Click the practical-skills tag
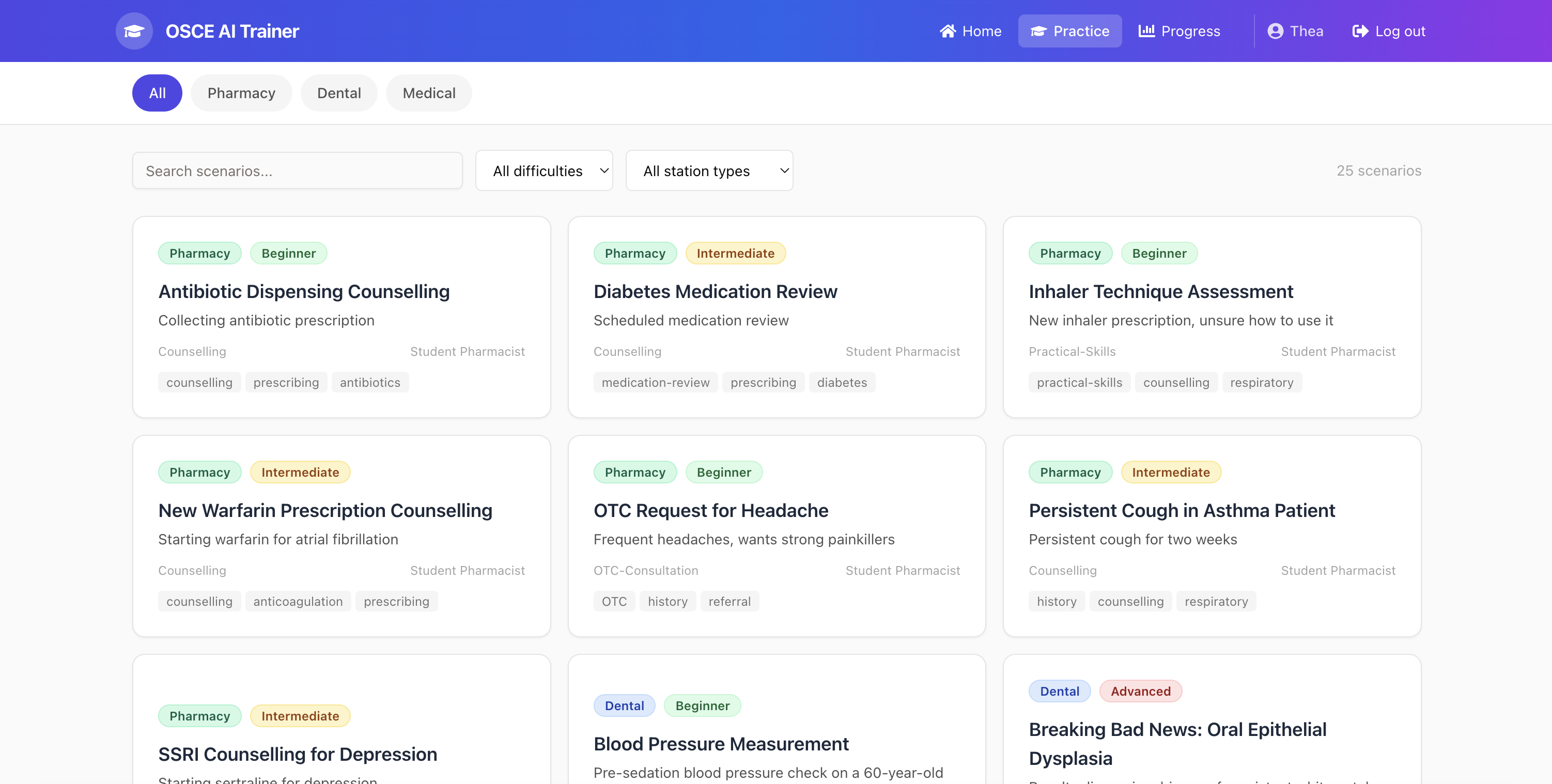Screen dimensions: 1552x784 point(1079,382)
